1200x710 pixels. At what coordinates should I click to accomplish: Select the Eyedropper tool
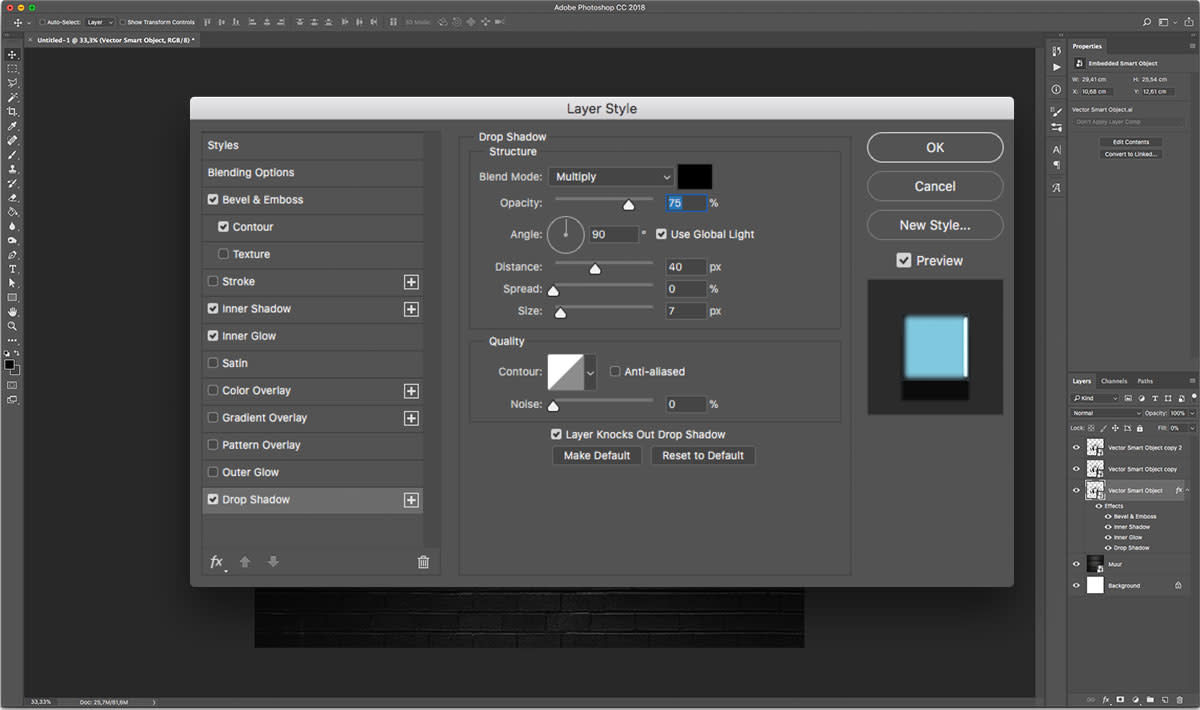[13, 126]
